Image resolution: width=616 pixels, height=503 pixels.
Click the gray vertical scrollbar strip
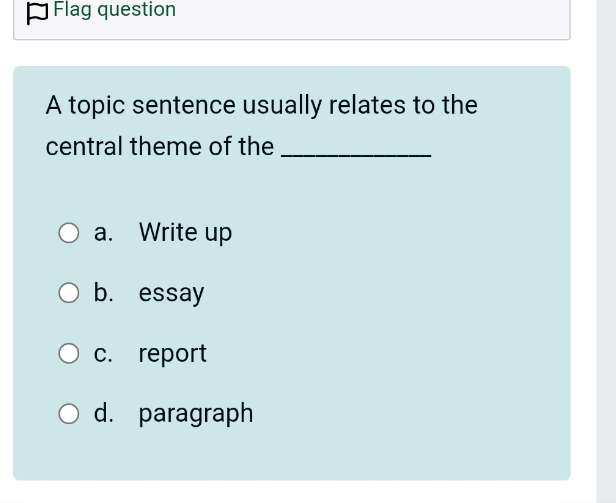[606, 252]
